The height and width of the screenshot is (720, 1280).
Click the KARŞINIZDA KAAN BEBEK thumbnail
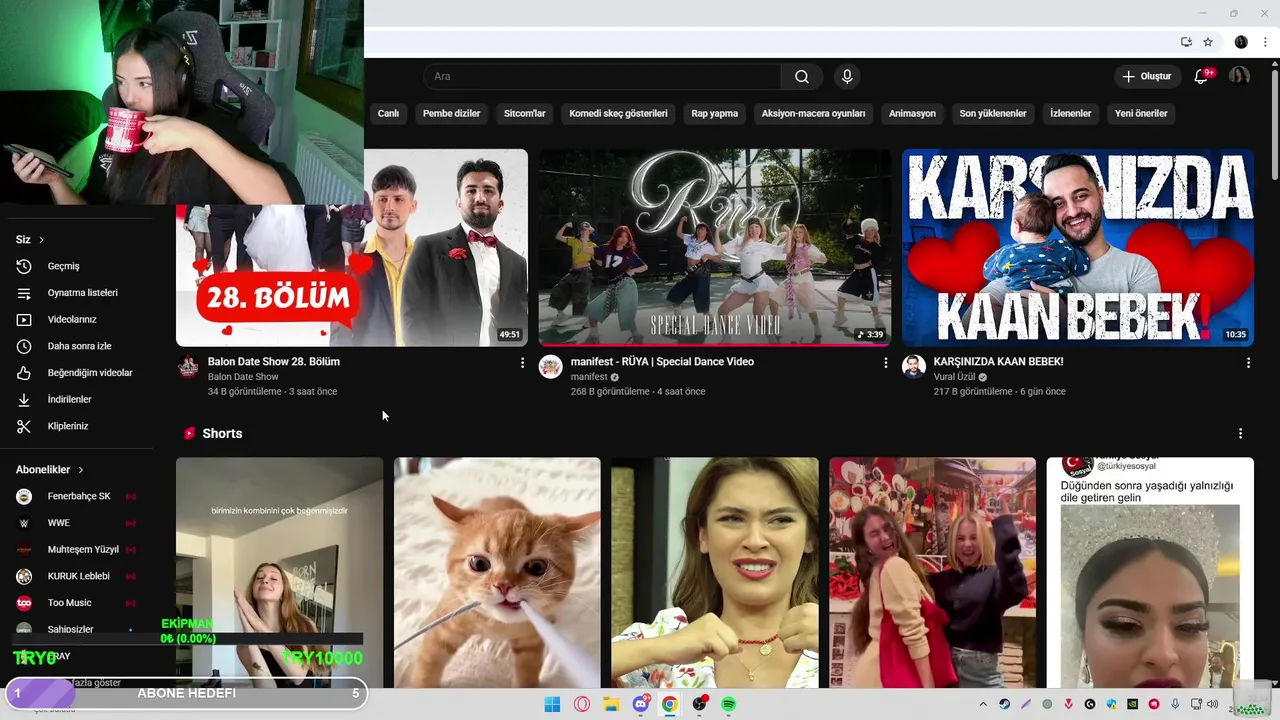coord(1078,248)
